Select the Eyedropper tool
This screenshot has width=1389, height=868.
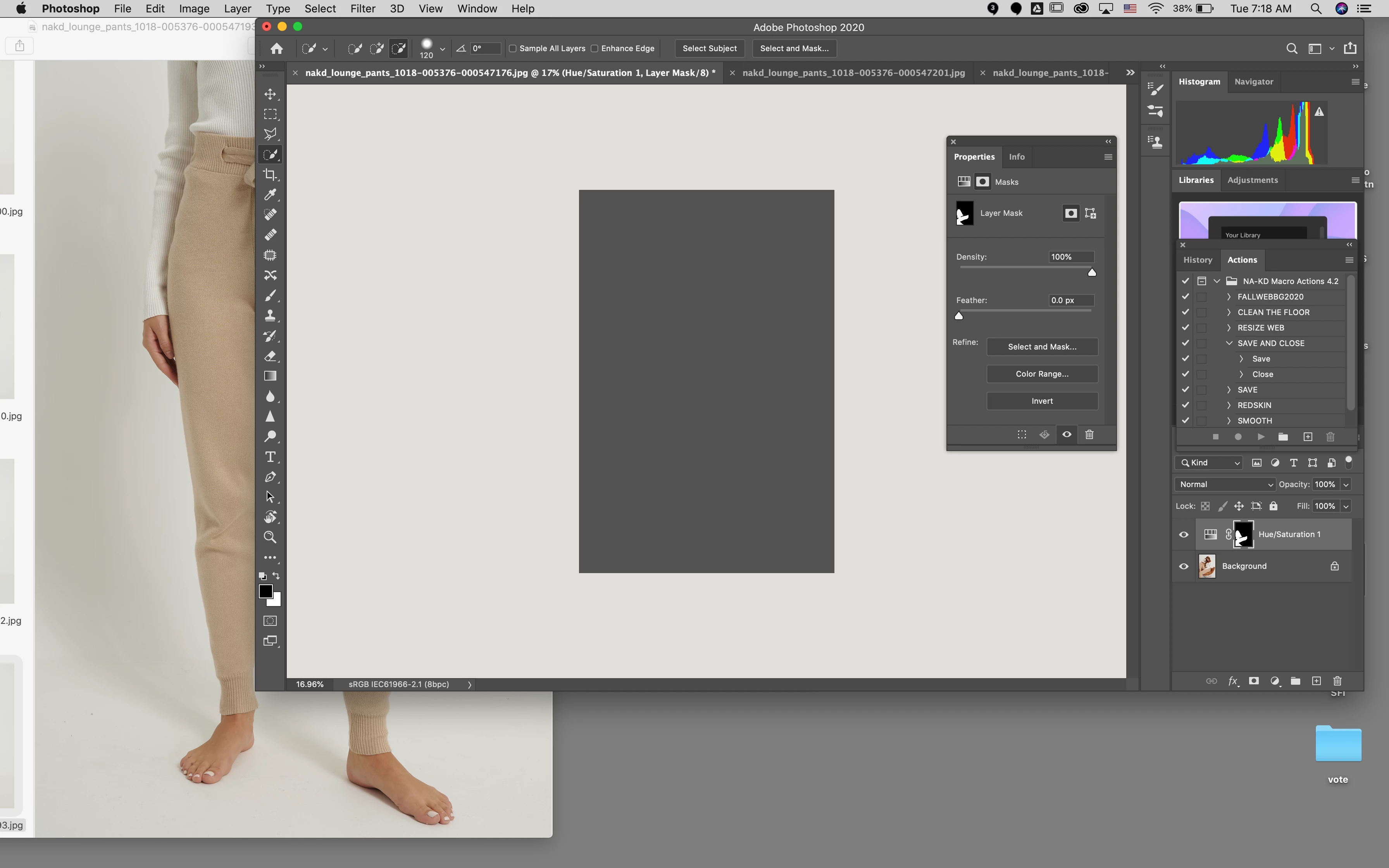[271, 195]
